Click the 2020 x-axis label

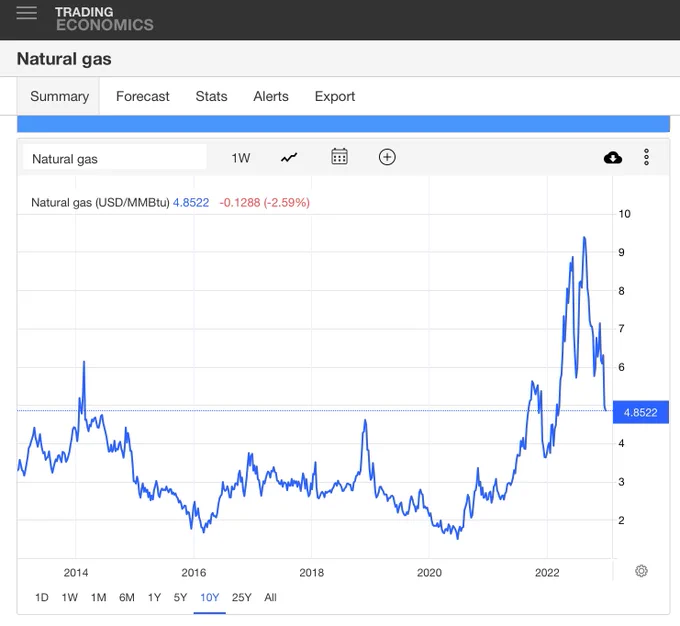tap(429, 573)
